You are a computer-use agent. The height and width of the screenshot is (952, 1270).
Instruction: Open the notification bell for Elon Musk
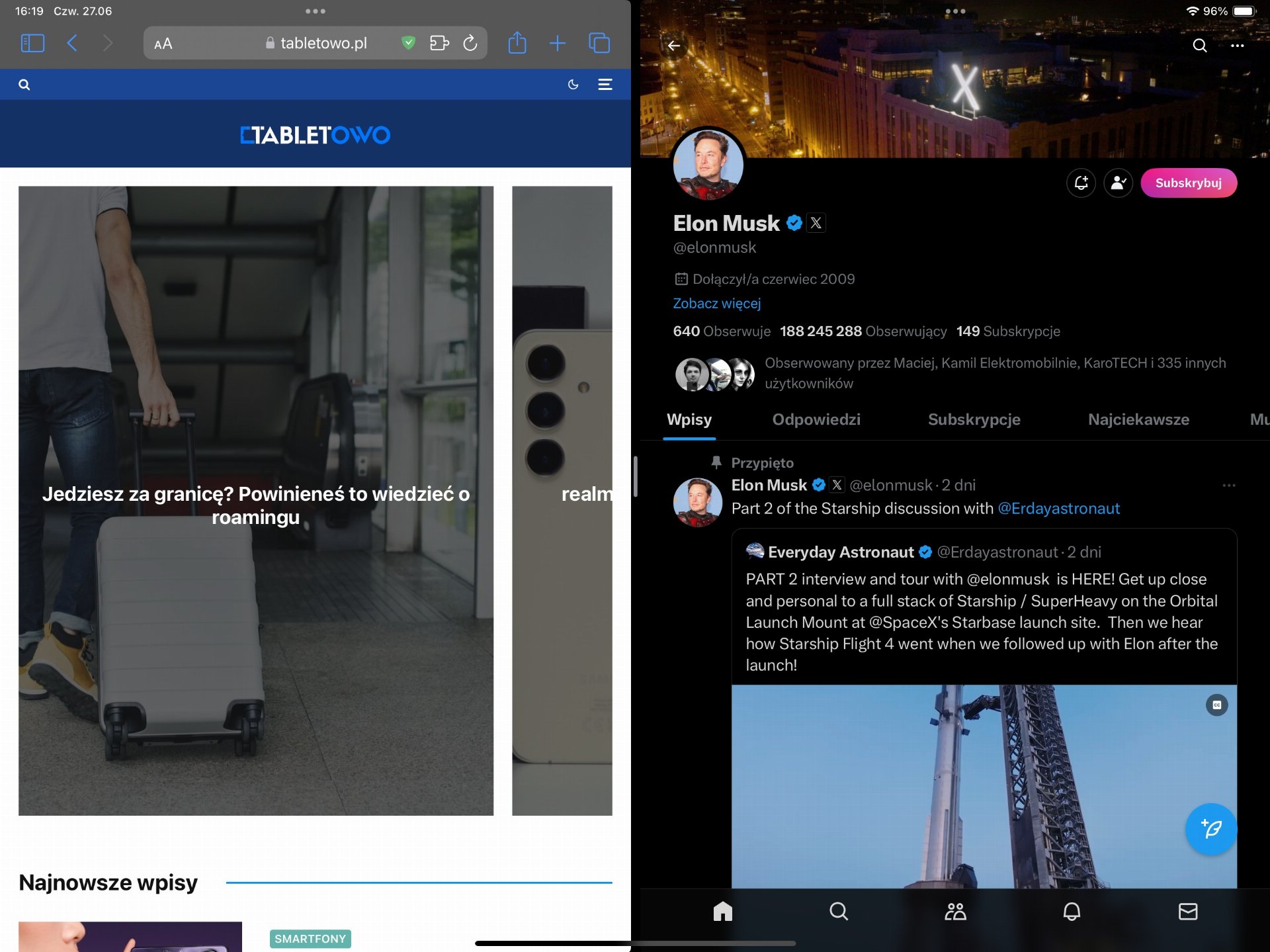1081,183
